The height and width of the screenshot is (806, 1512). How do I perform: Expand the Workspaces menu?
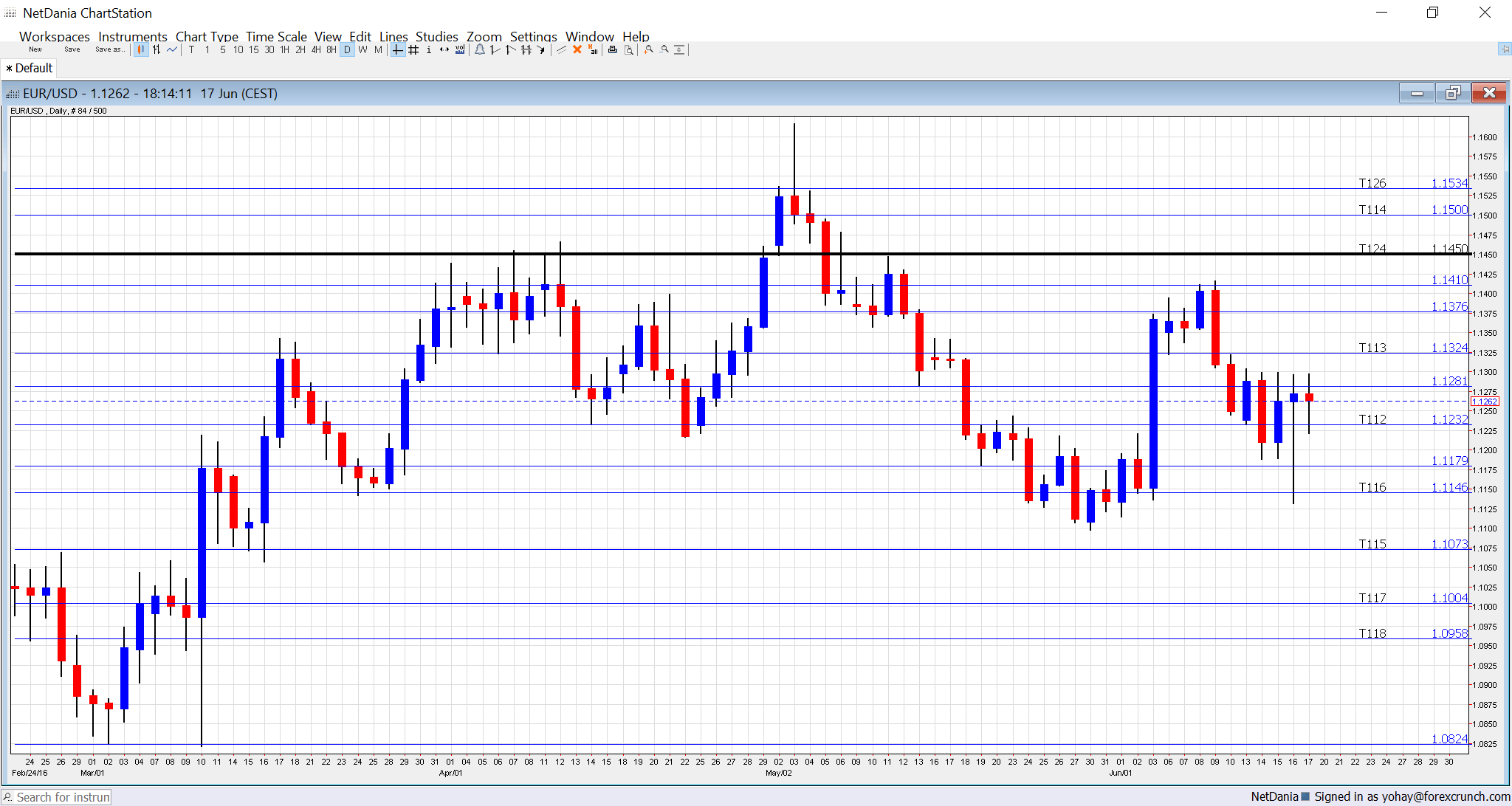[x=54, y=36]
